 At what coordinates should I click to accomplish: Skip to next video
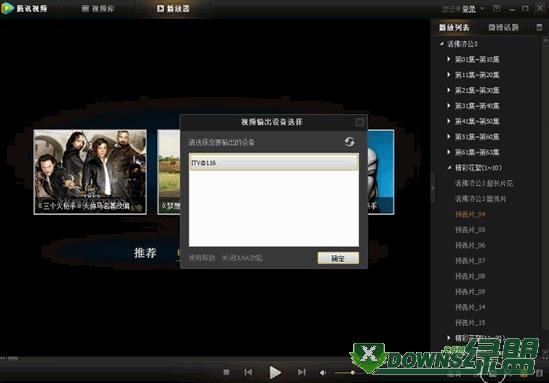[x=301, y=372]
